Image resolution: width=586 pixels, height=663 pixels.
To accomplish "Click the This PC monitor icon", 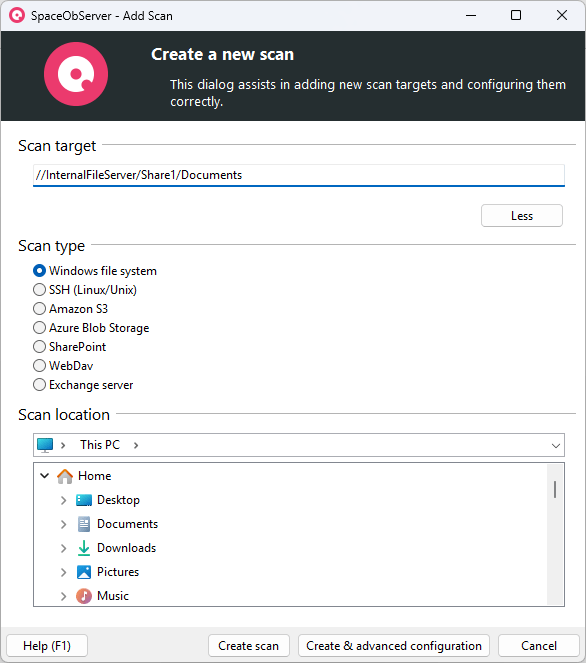I will (x=45, y=445).
